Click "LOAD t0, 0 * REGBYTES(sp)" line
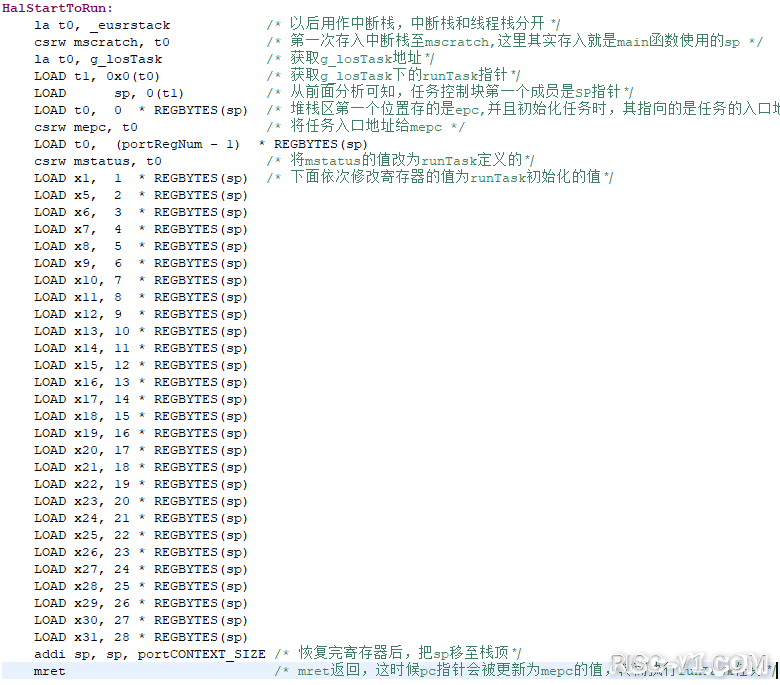Screen dimensions: 780x685 141,110
